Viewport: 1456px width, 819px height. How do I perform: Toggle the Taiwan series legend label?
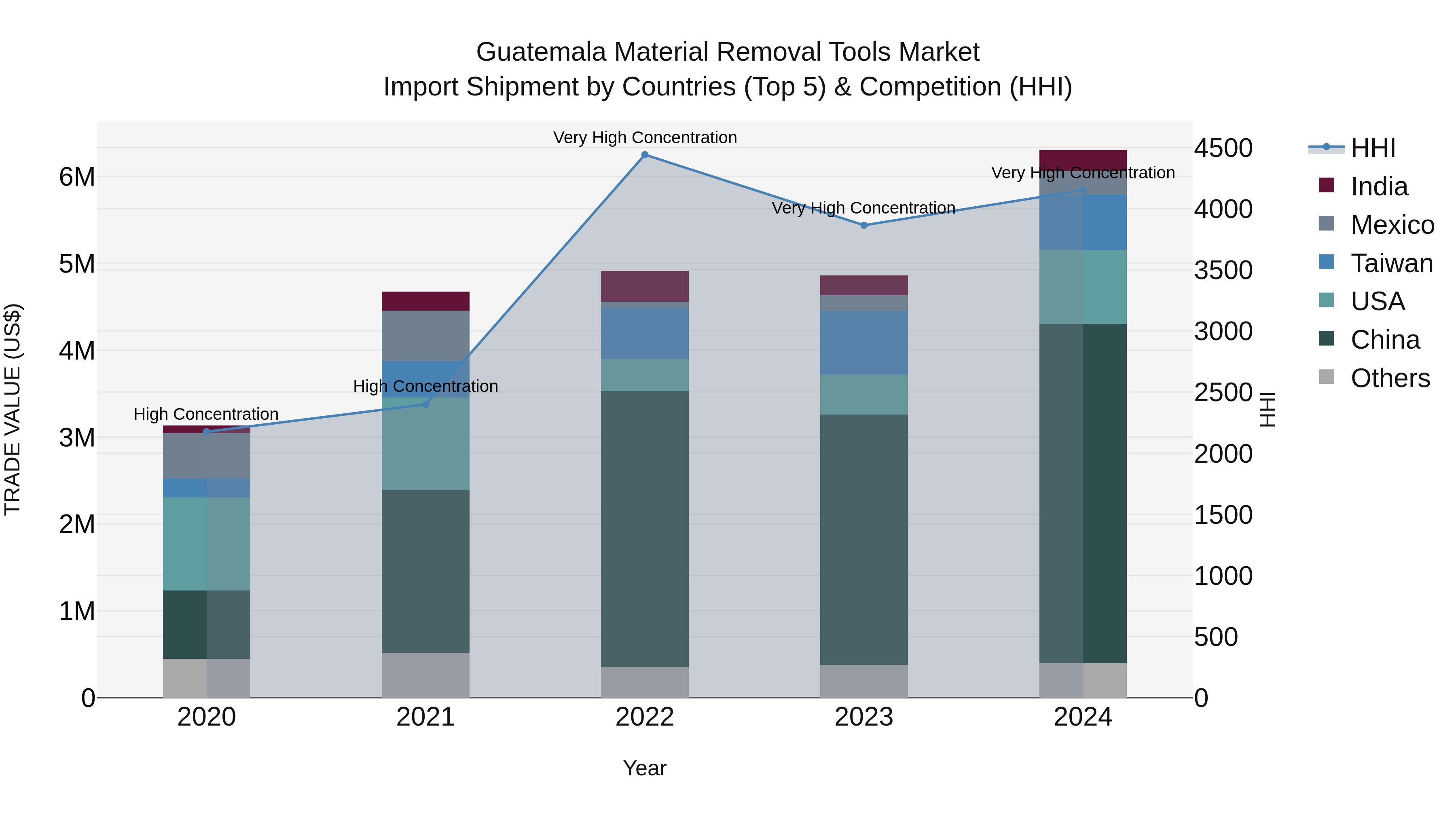click(x=1392, y=263)
